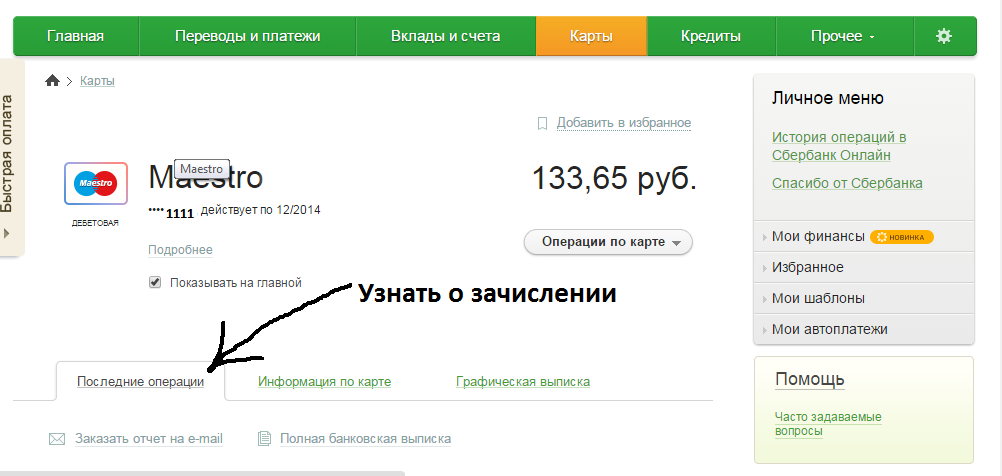Toggle Показывать на главной checkbox
The height and width of the screenshot is (476, 1002).
coord(155,282)
